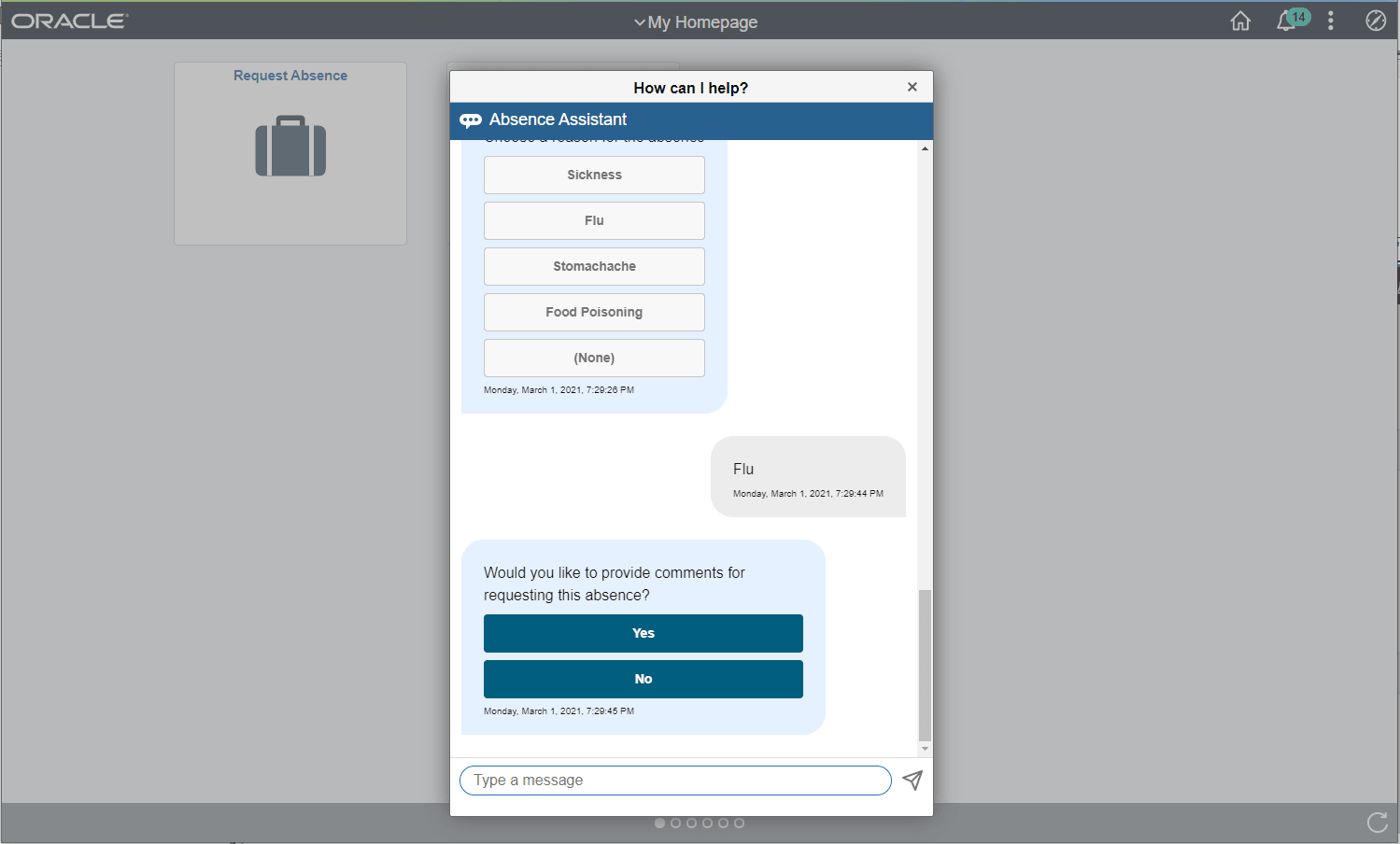Select Flu as the absence reason
This screenshot has height=844, width=1400.
pyautogui.click(x=594, y=220)
